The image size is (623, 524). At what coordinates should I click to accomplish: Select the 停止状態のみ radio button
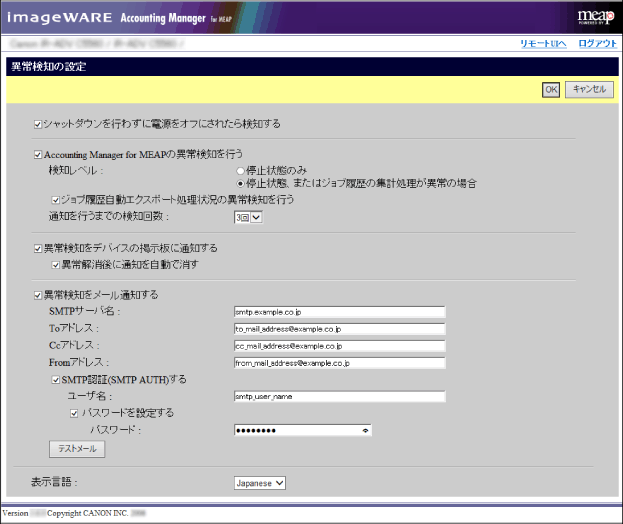click(240, 171)
